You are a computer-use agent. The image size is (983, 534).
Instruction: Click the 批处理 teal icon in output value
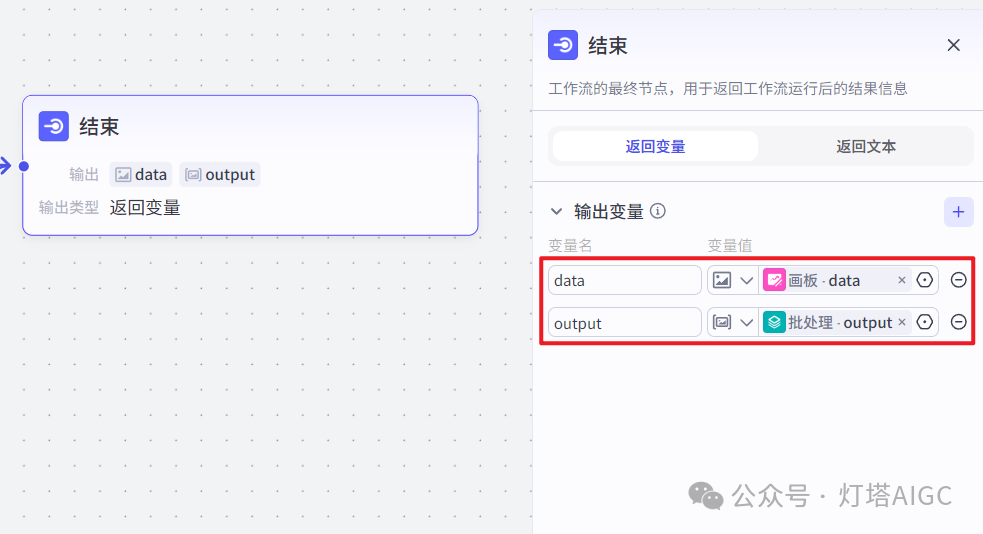coord(774,323)
